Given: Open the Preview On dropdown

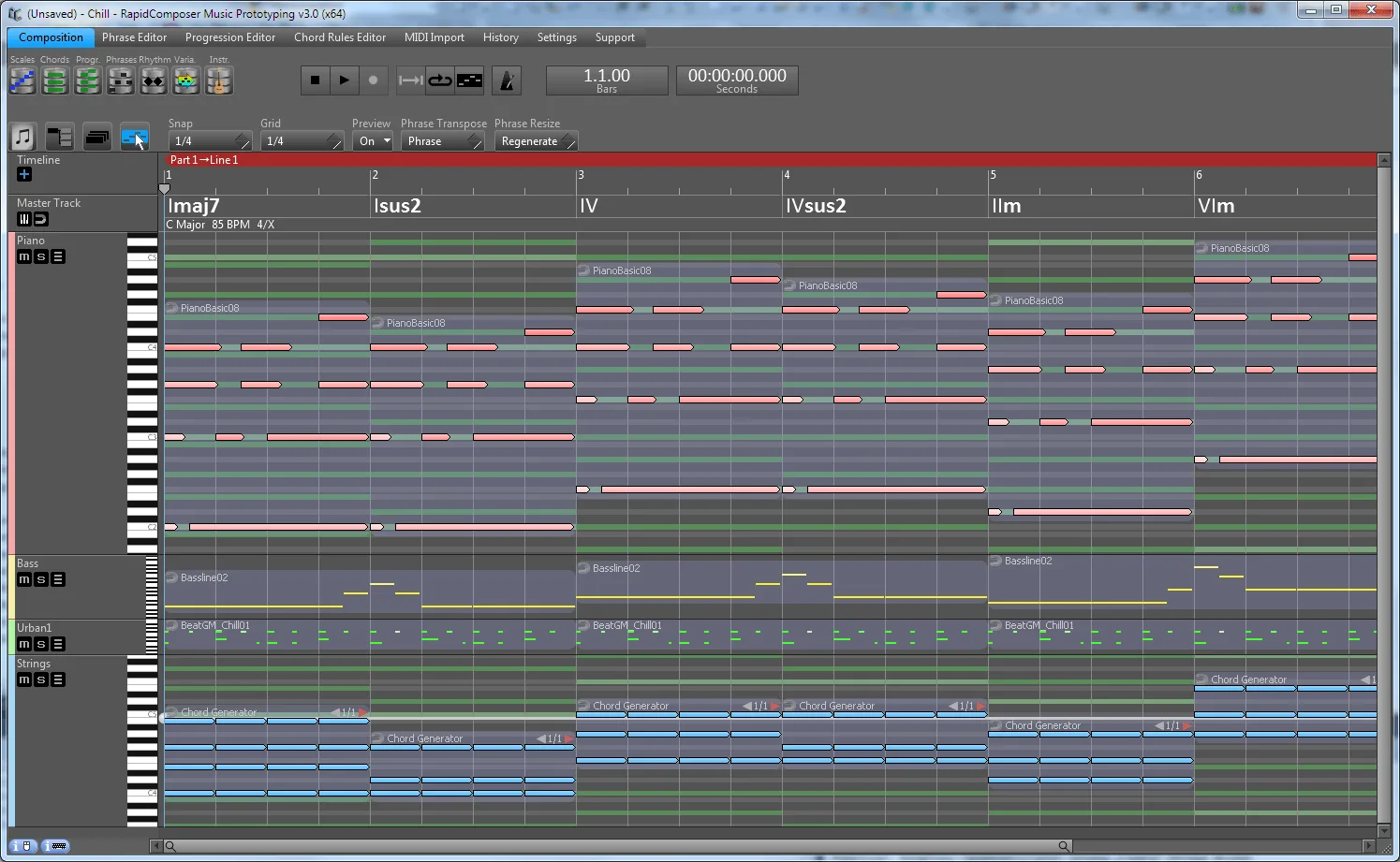Looking at the screenshot, I should 374,141.
